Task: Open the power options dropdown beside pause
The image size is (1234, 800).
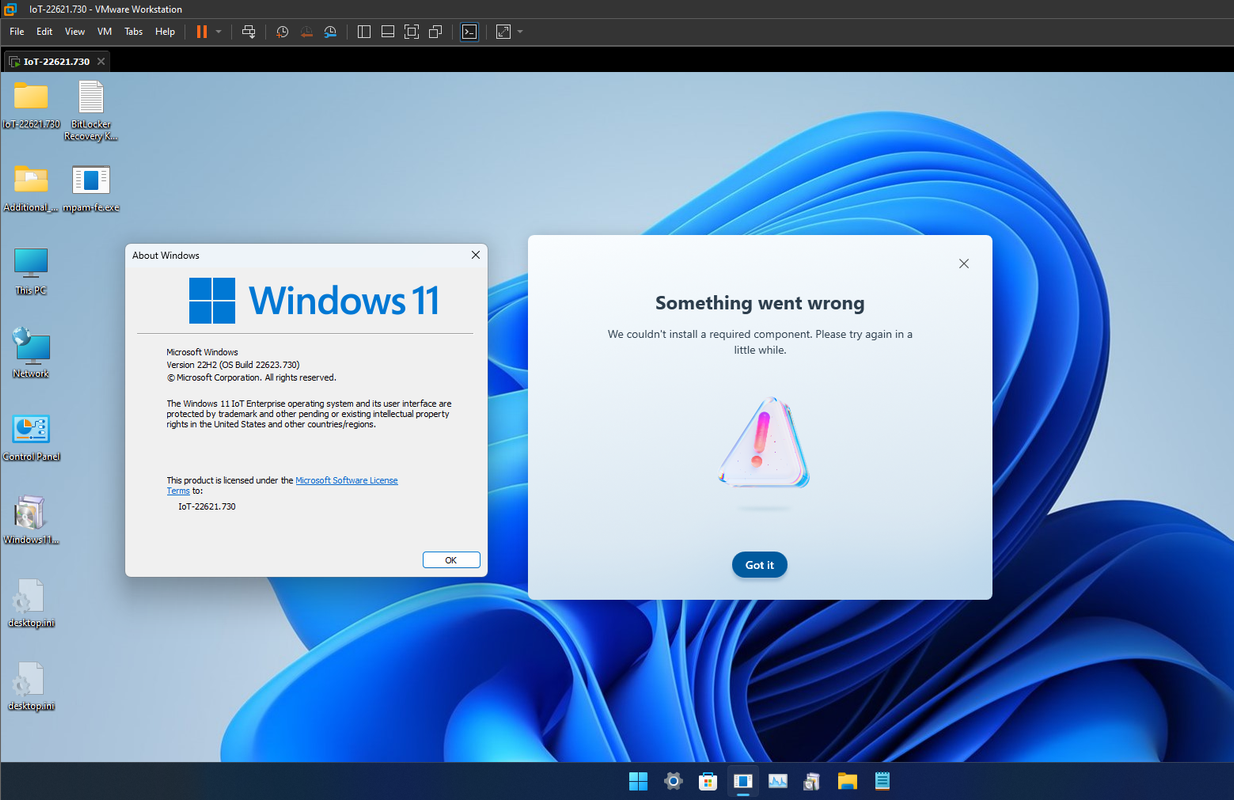Action: pos(218,32)
